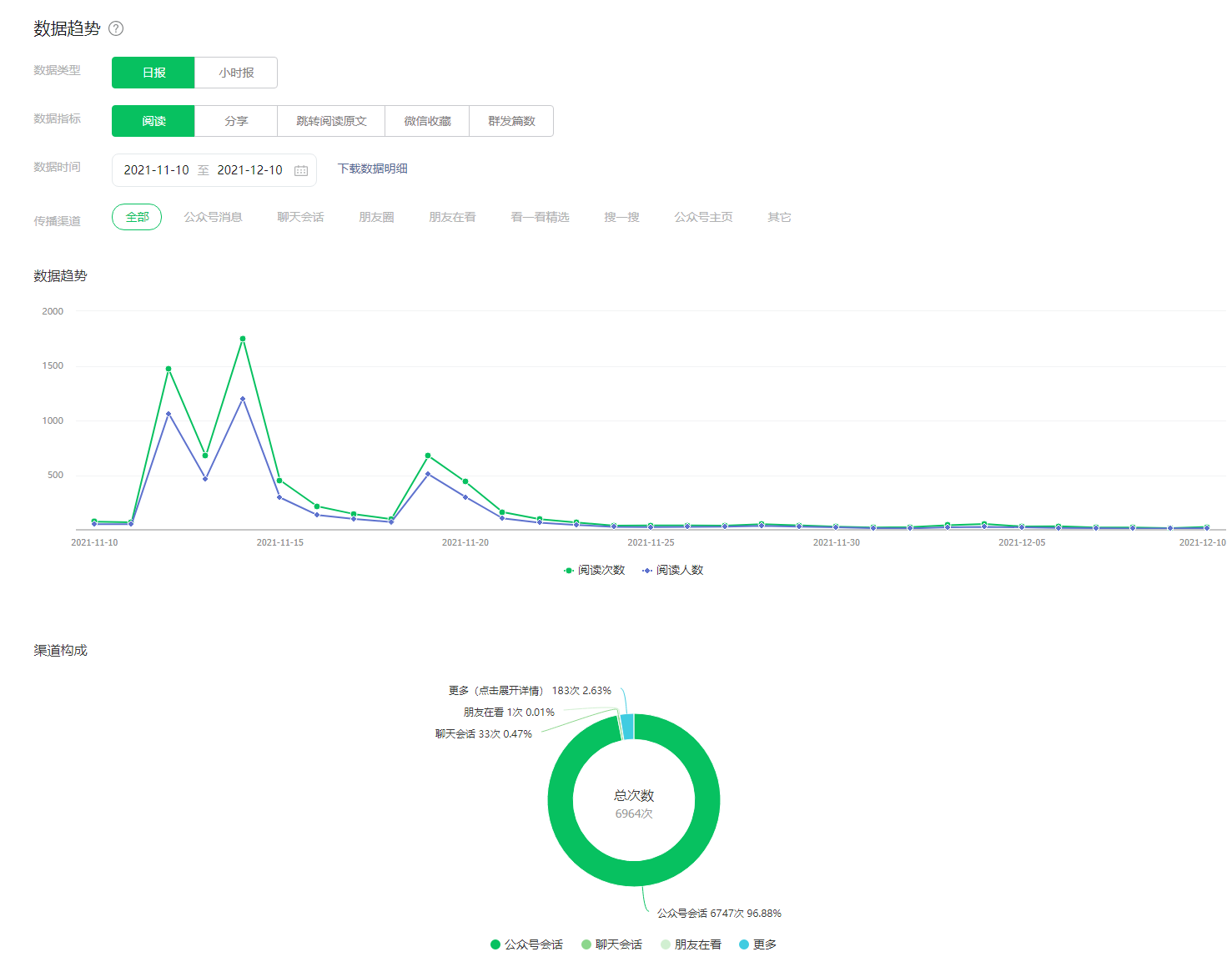Open the calendar icon in date range
Viewport: 1232px width, 967px height.
(x=301, y=170)
